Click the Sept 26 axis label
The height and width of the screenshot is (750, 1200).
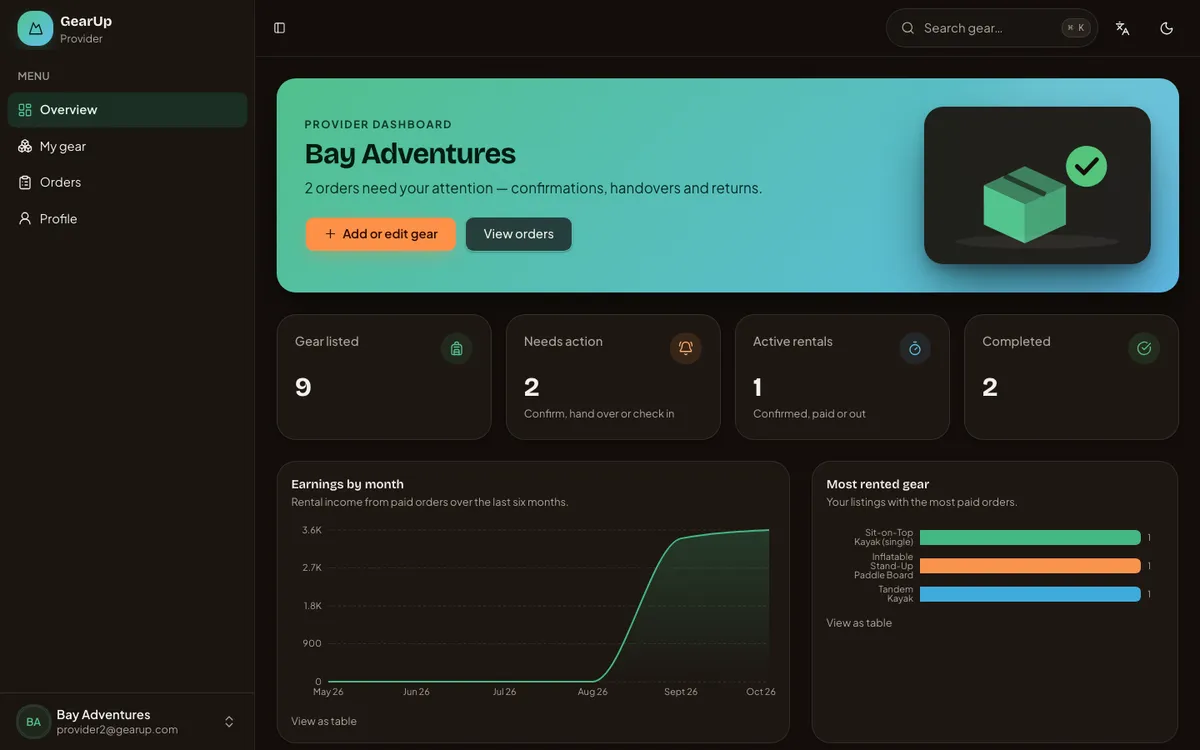click(682, 692)
